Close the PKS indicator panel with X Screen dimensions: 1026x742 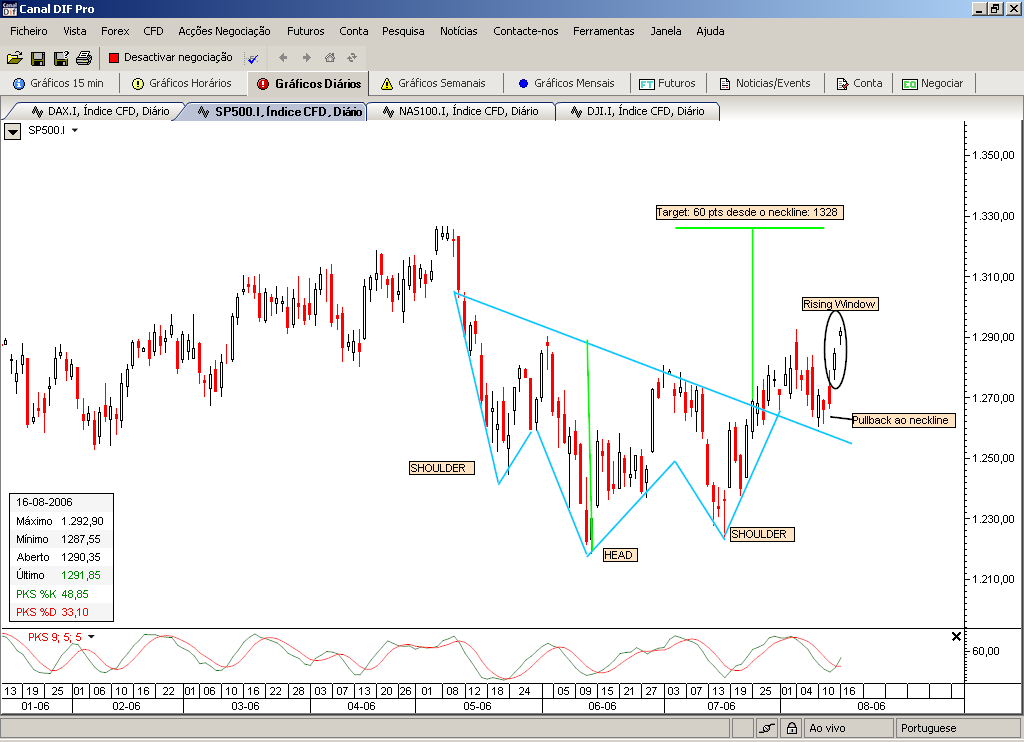pos(956,636)
